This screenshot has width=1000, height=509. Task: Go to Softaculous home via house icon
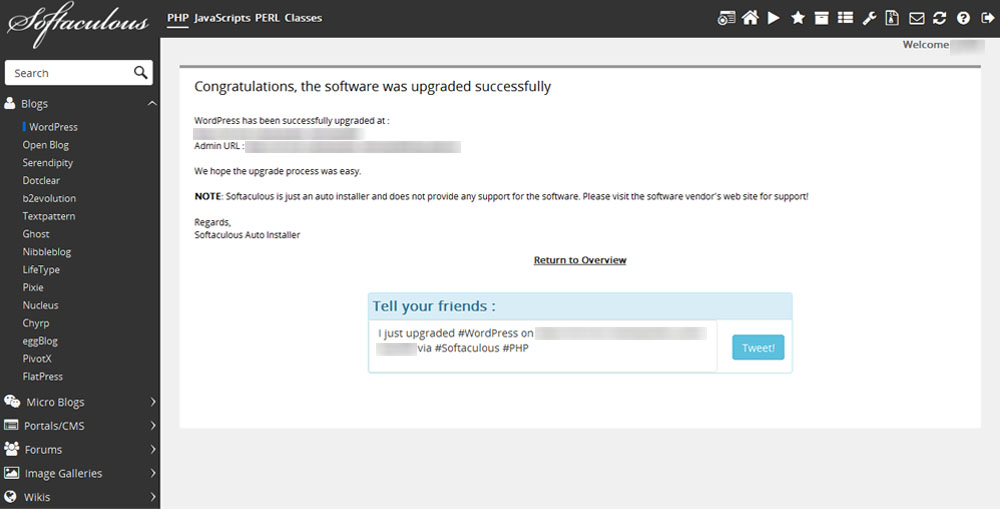click(x=750, y=18)
